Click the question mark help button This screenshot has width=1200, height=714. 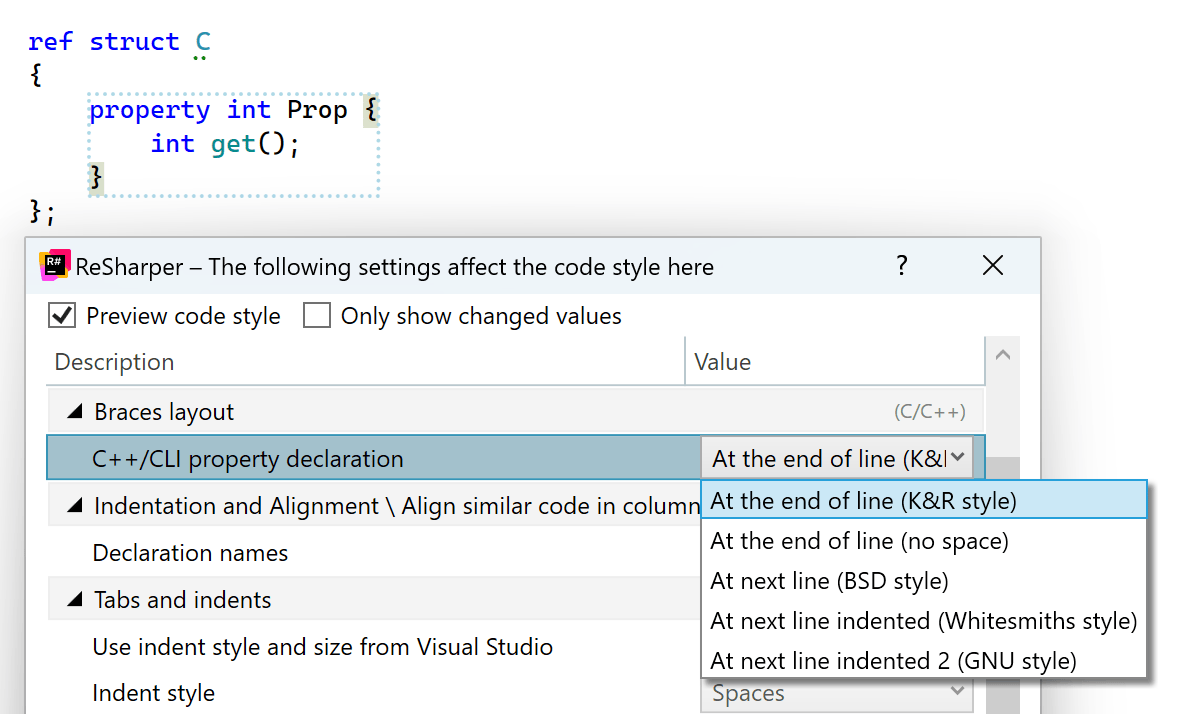902,266
